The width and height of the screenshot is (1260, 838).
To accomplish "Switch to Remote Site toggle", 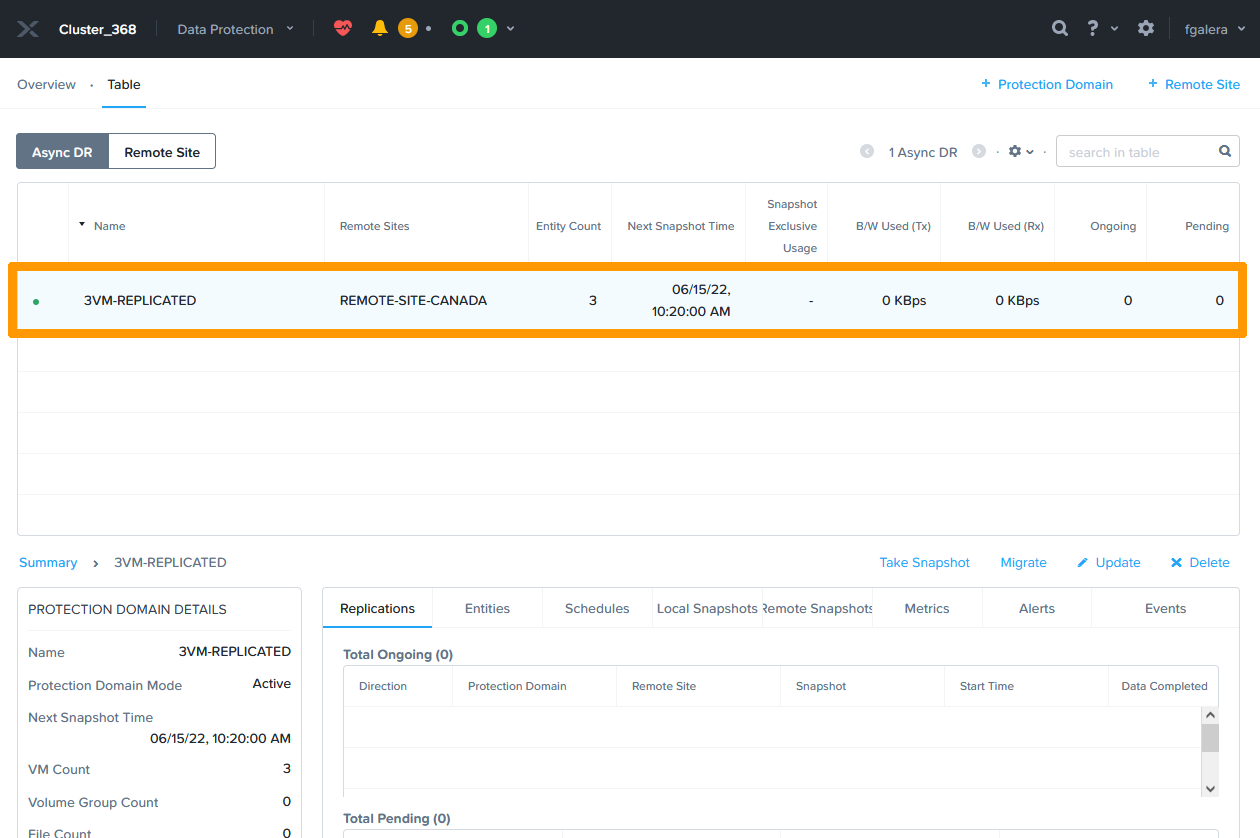I will coord(162,152).
